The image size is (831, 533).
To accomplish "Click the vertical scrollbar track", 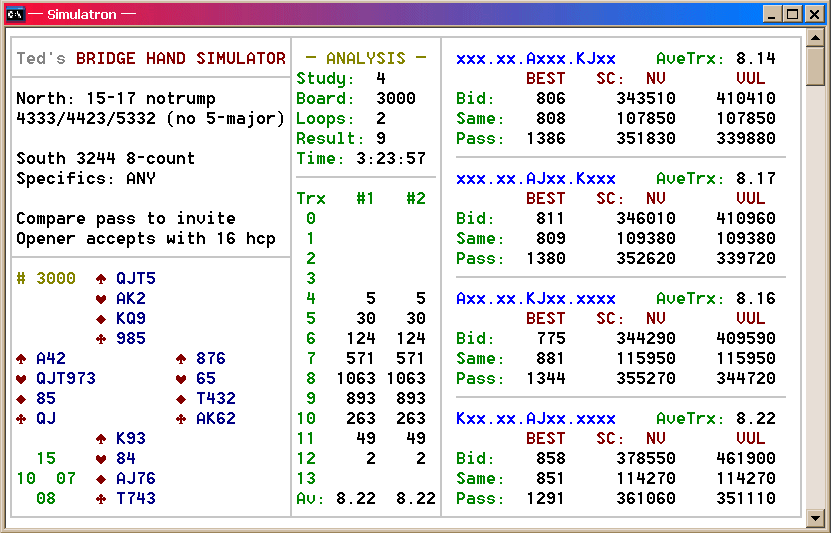I will 816,300.
